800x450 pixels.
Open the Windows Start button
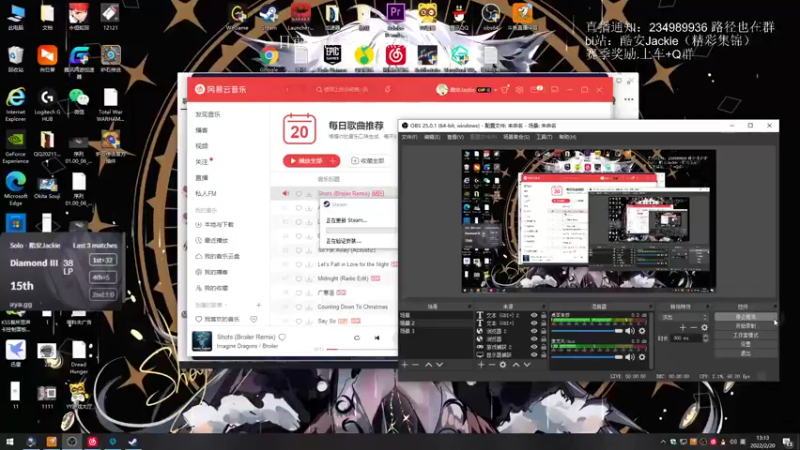(10, 441)
